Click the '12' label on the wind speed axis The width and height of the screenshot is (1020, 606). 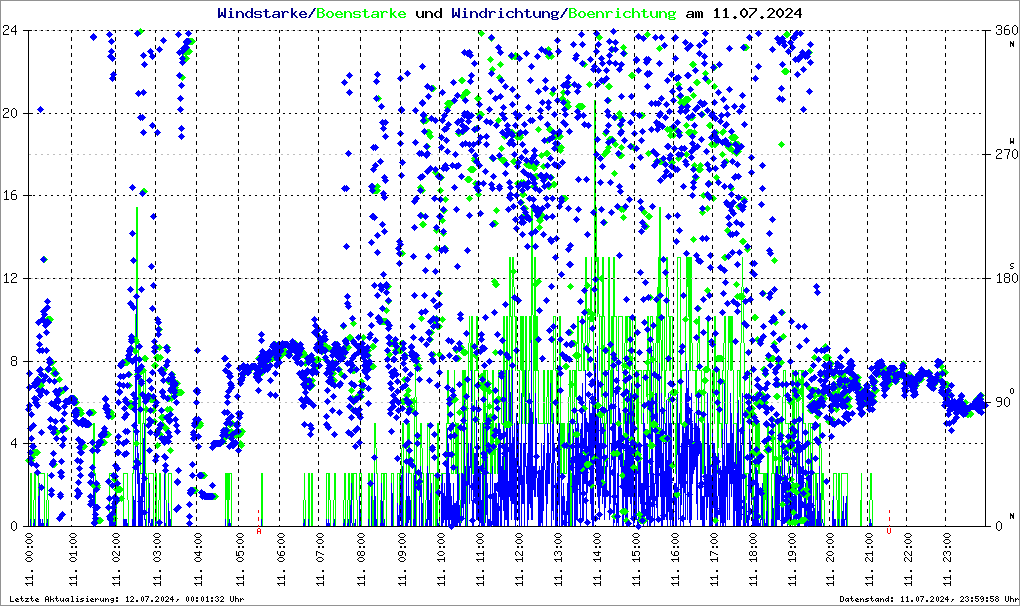coord(10,278)
